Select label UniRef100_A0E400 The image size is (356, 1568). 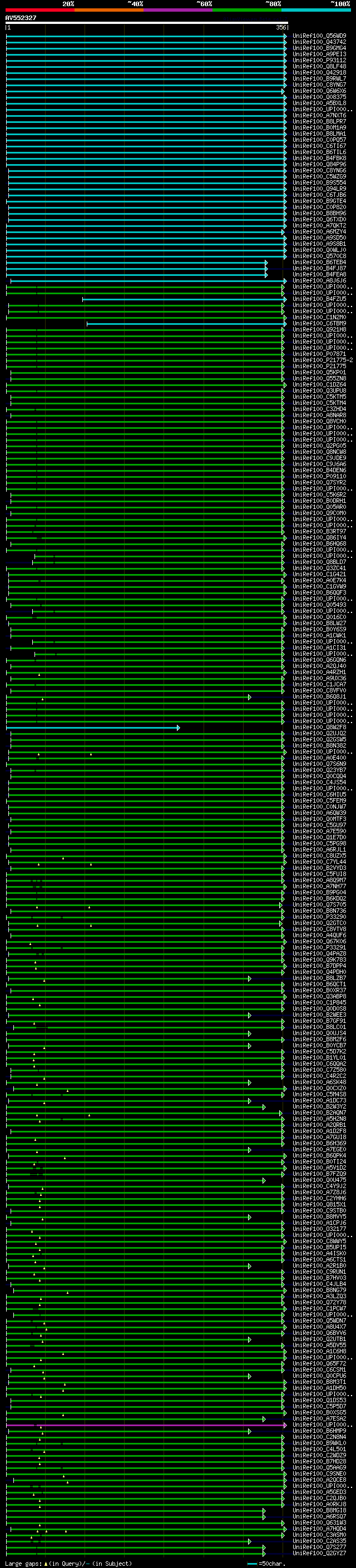pos(319,758)
